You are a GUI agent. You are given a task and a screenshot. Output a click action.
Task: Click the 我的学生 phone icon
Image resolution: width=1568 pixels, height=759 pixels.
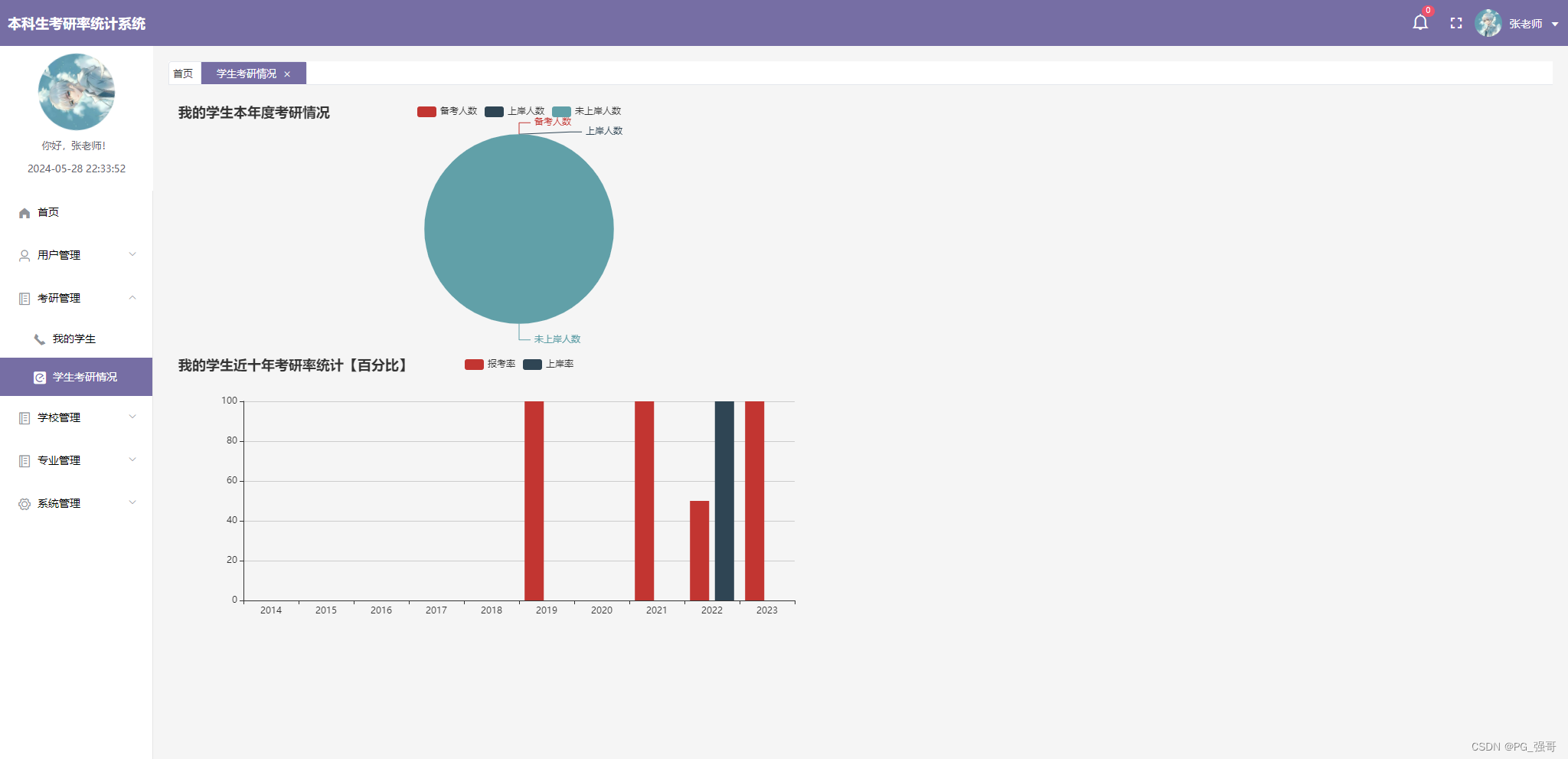coord(40,339)
